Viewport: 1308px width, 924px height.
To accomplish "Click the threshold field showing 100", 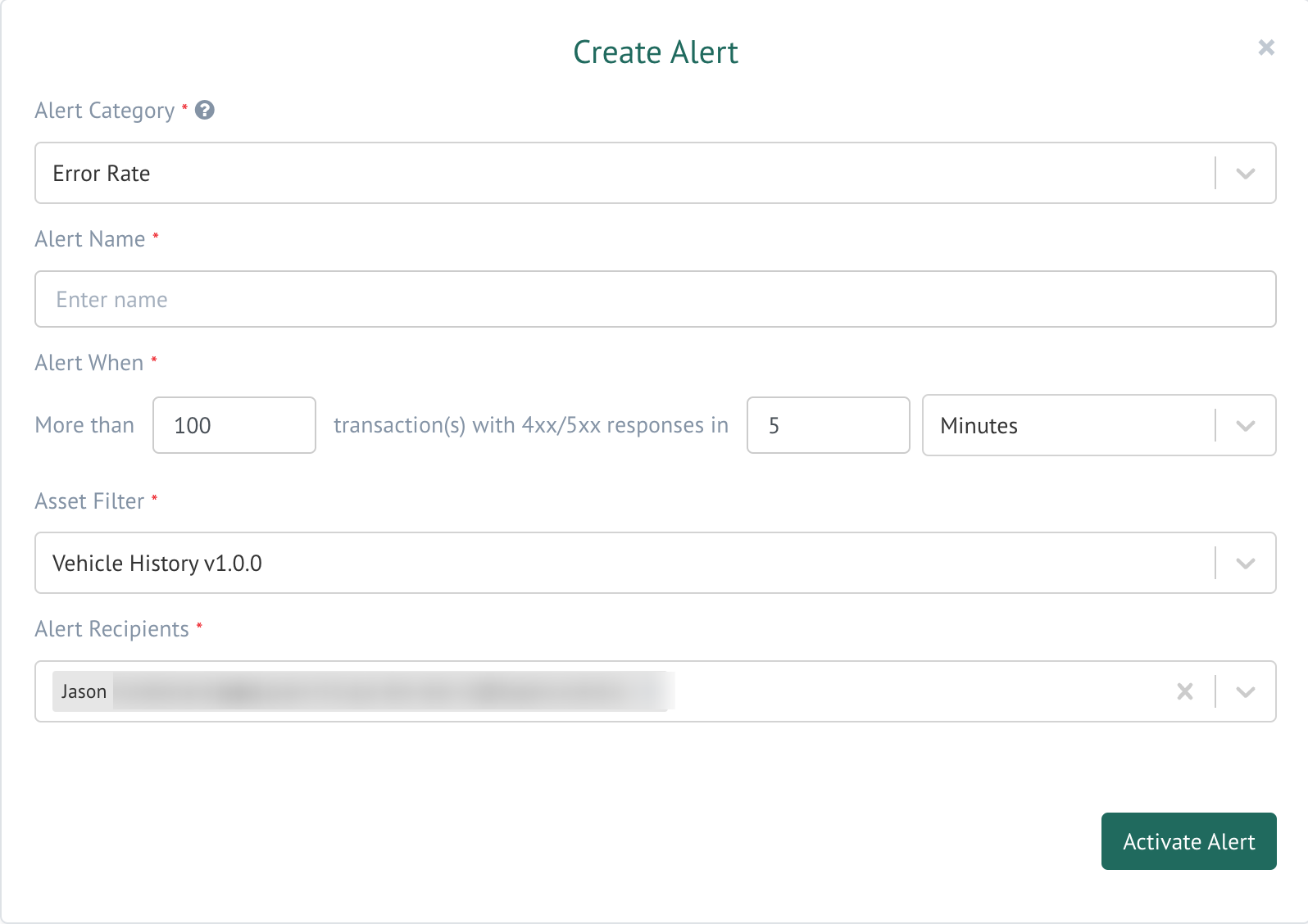I will tap(234, 426).
